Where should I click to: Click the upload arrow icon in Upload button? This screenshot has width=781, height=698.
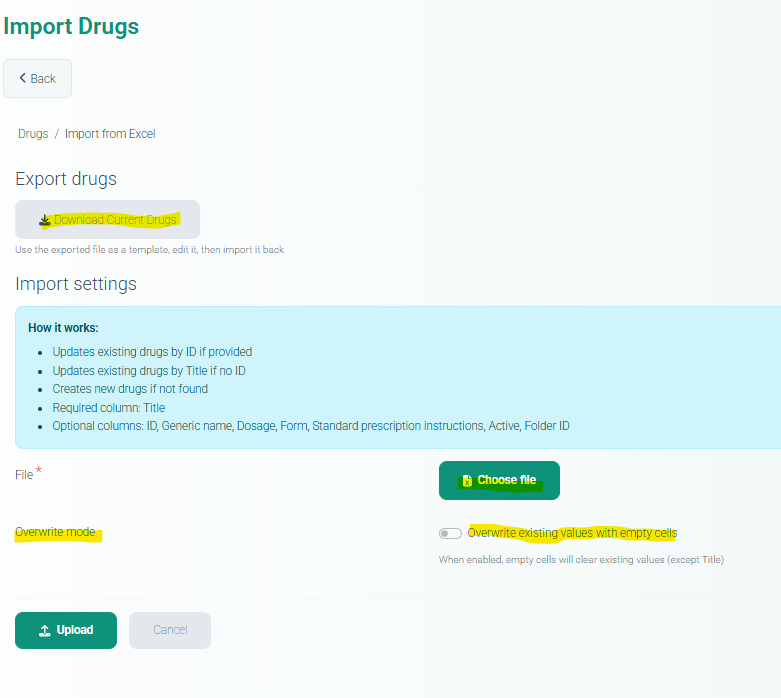coord(44,631)
